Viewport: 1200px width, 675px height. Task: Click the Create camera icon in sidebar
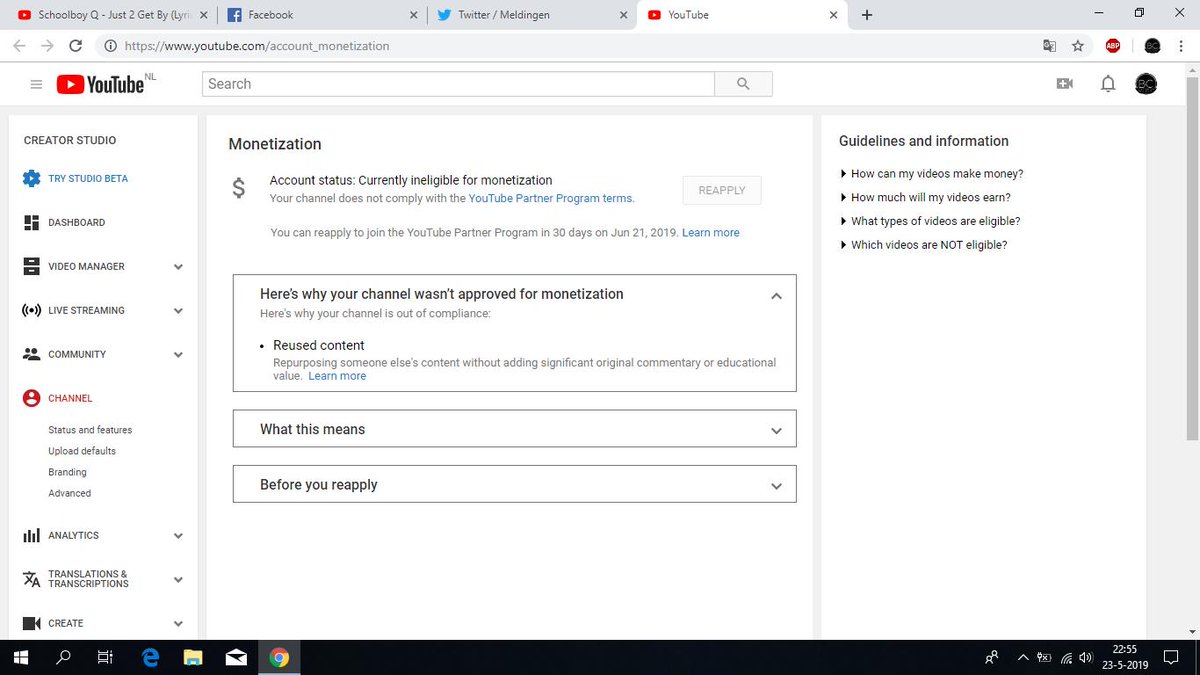point(31,623)
